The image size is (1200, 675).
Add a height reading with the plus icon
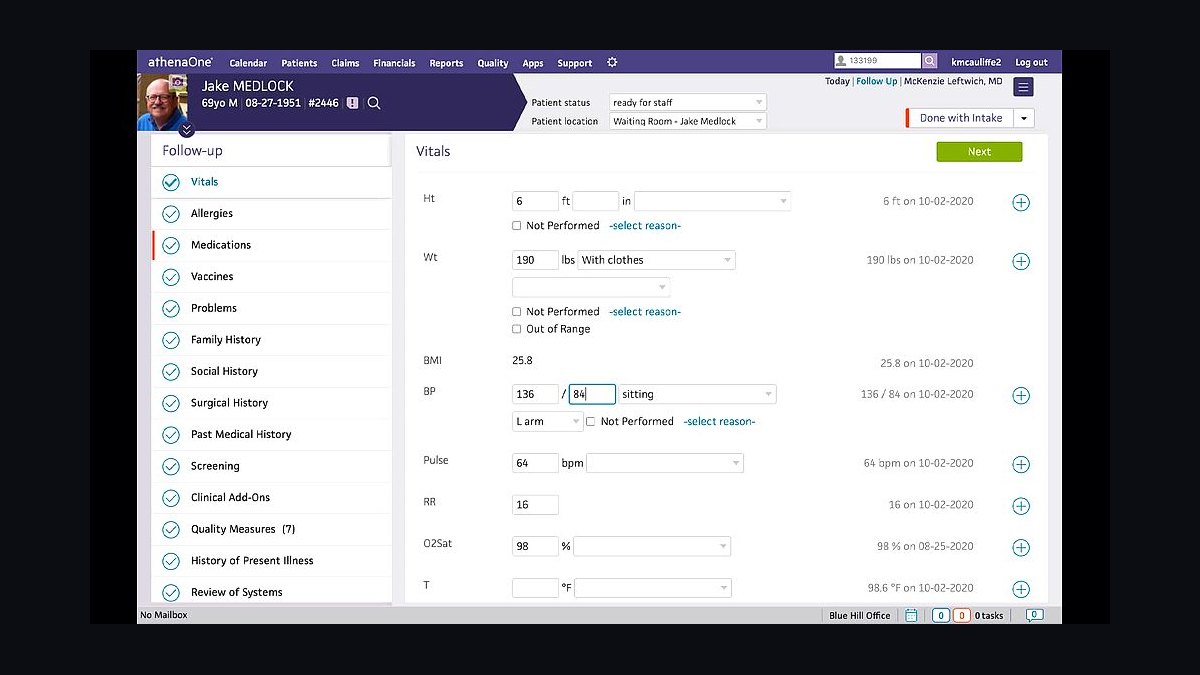point(1021,203)
